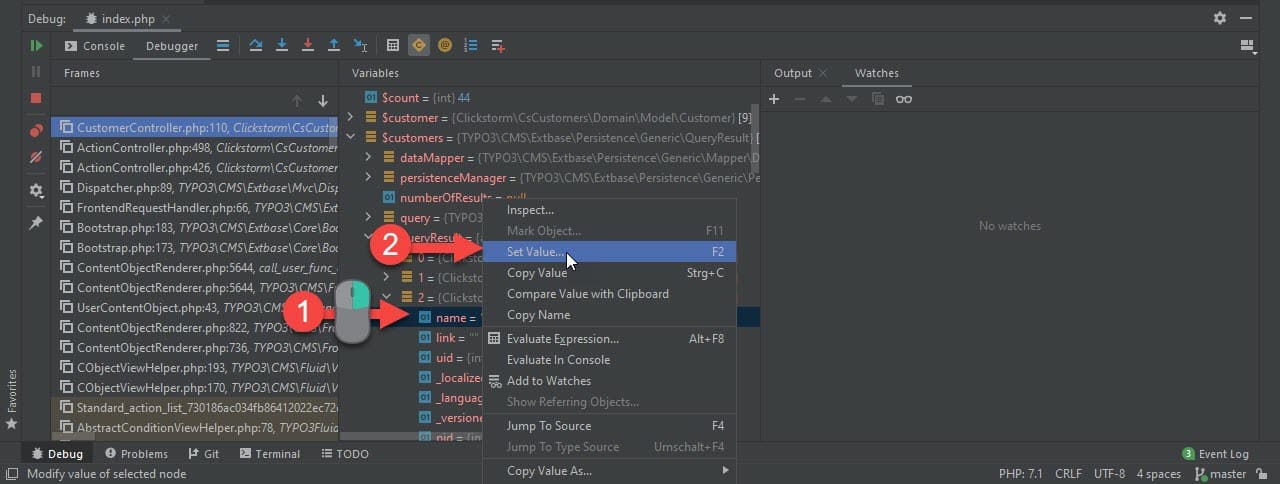Viewport: 1280px width, 484px height.
Task: Expand array element 1 node
Action: coord(386,277)
